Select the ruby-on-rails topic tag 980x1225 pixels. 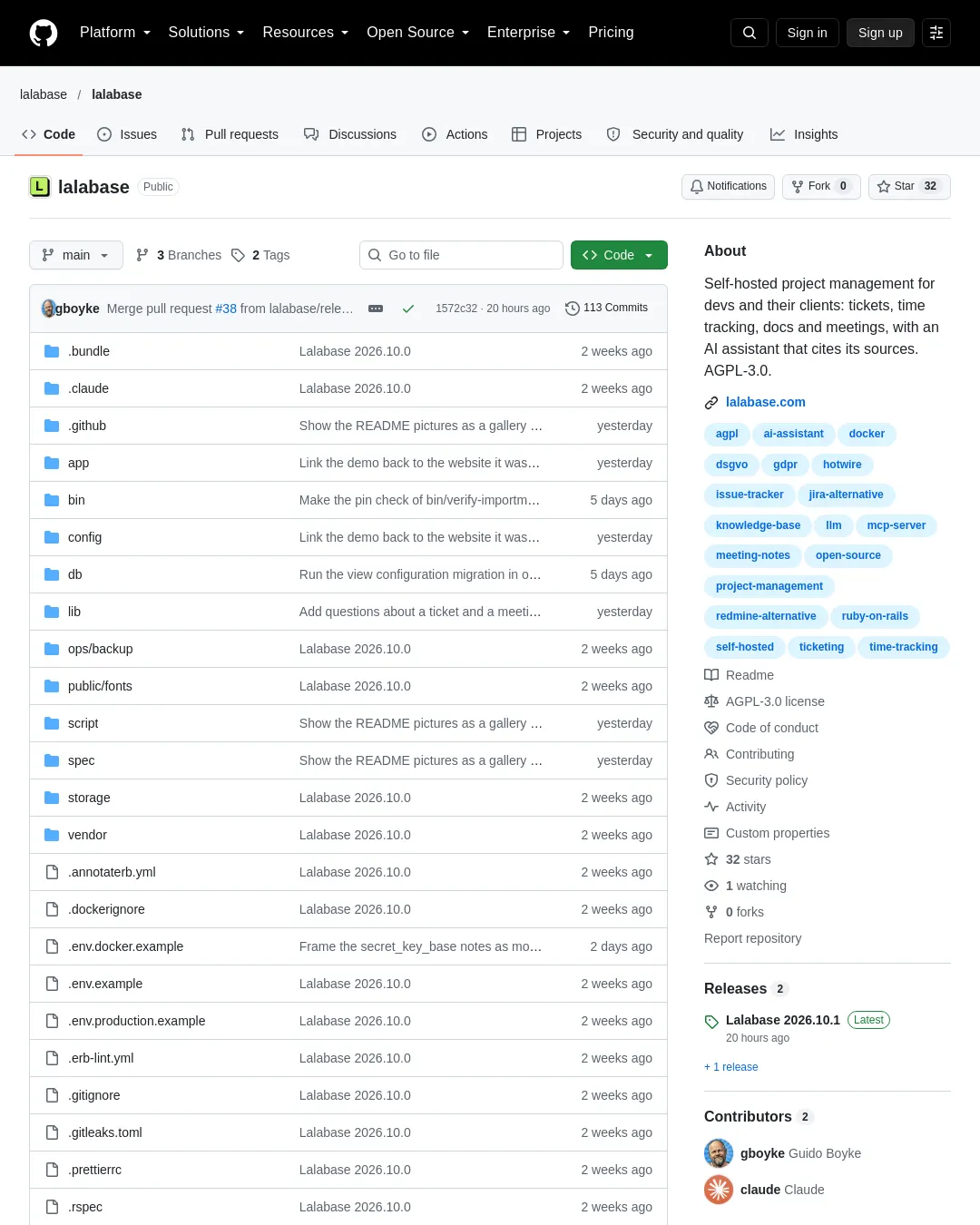tap(875, 616)
